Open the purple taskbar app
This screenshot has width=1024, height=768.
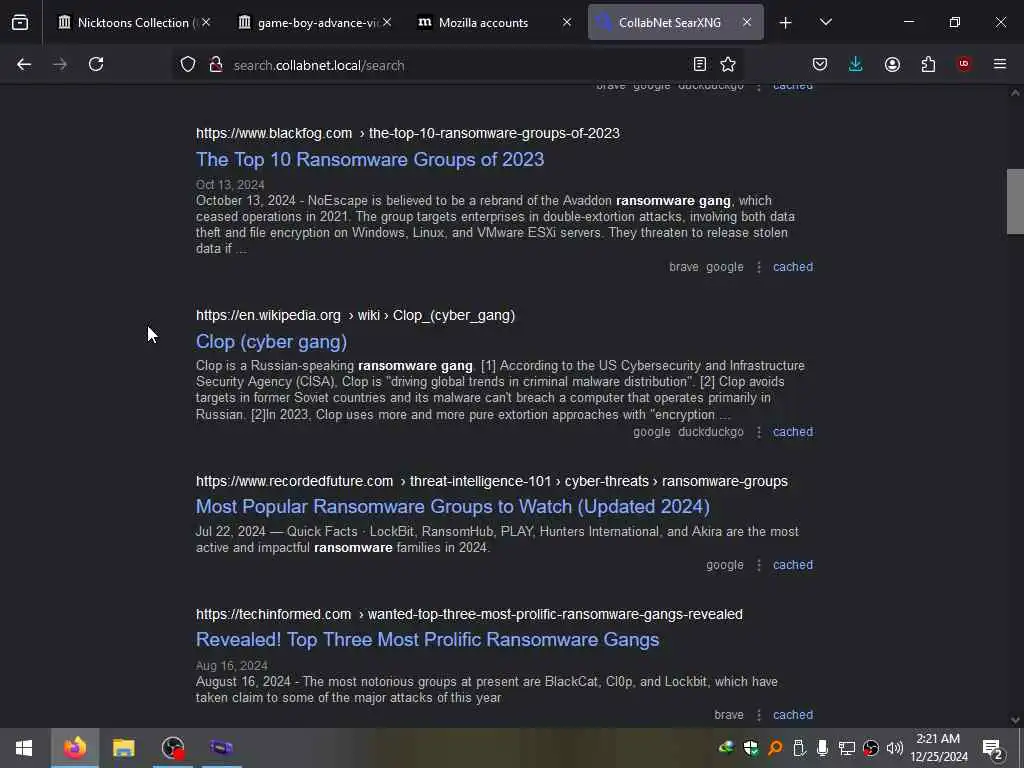click(x=221, y=748)
